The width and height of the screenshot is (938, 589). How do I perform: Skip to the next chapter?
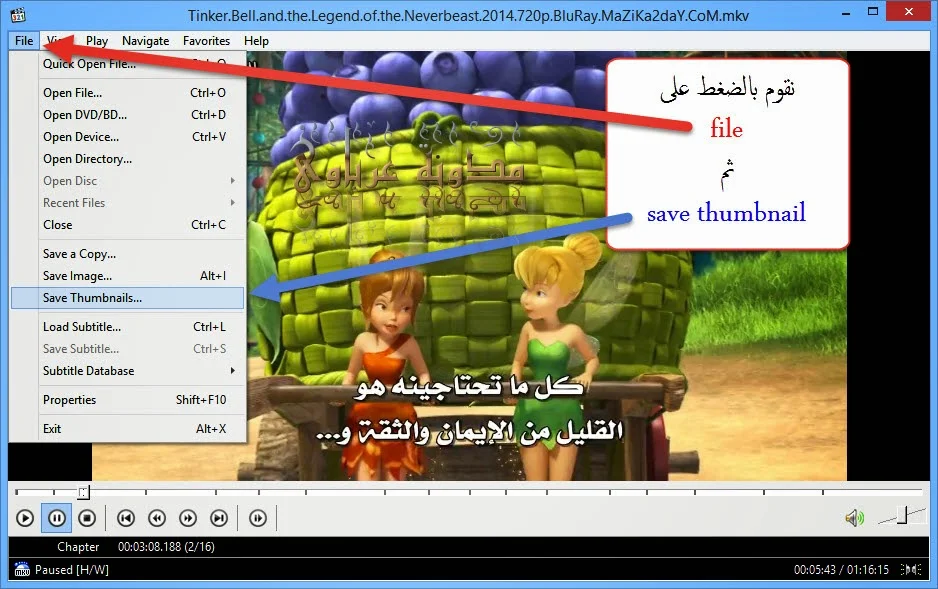pos(219,518)
